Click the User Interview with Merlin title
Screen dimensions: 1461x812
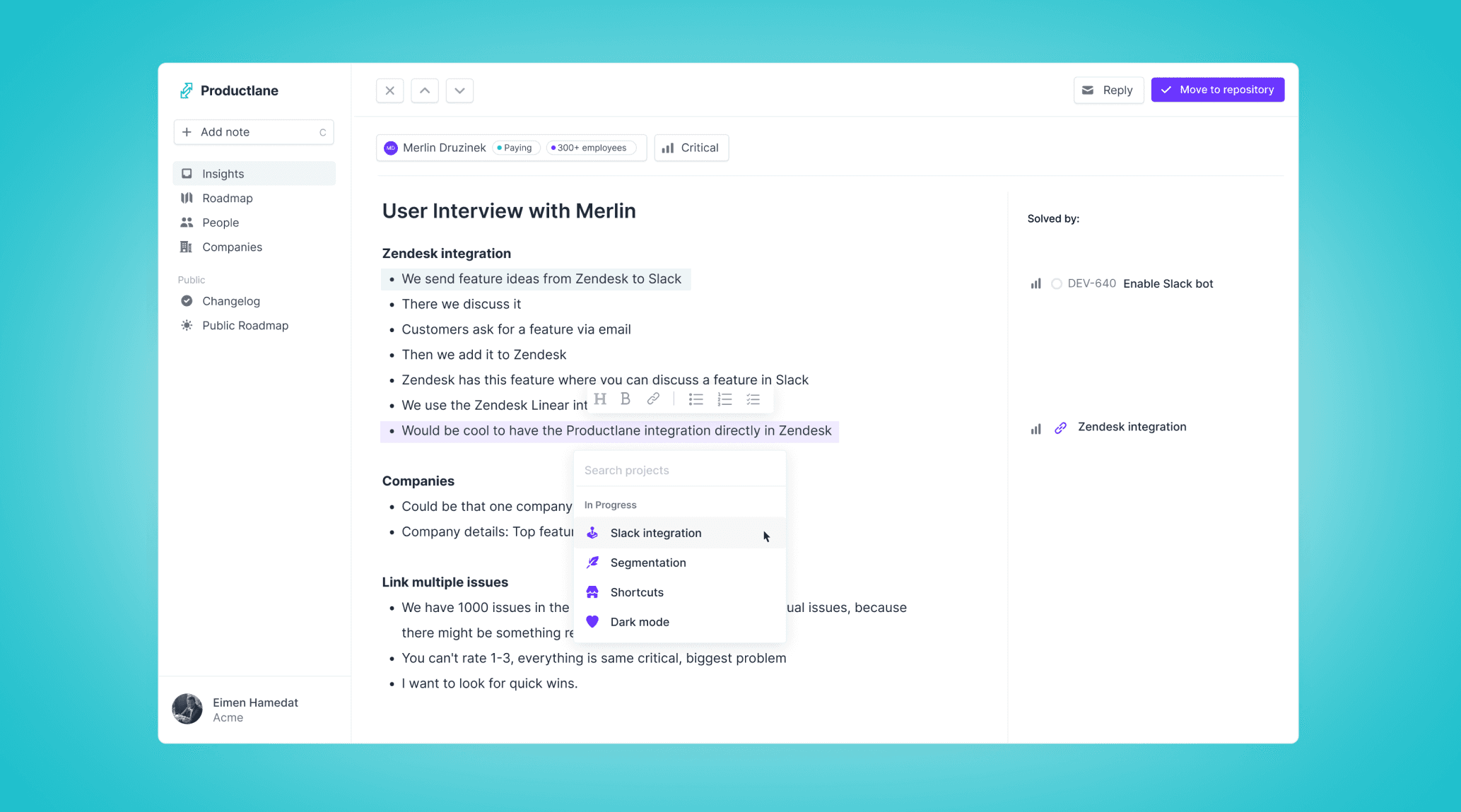tap(509, 211)
